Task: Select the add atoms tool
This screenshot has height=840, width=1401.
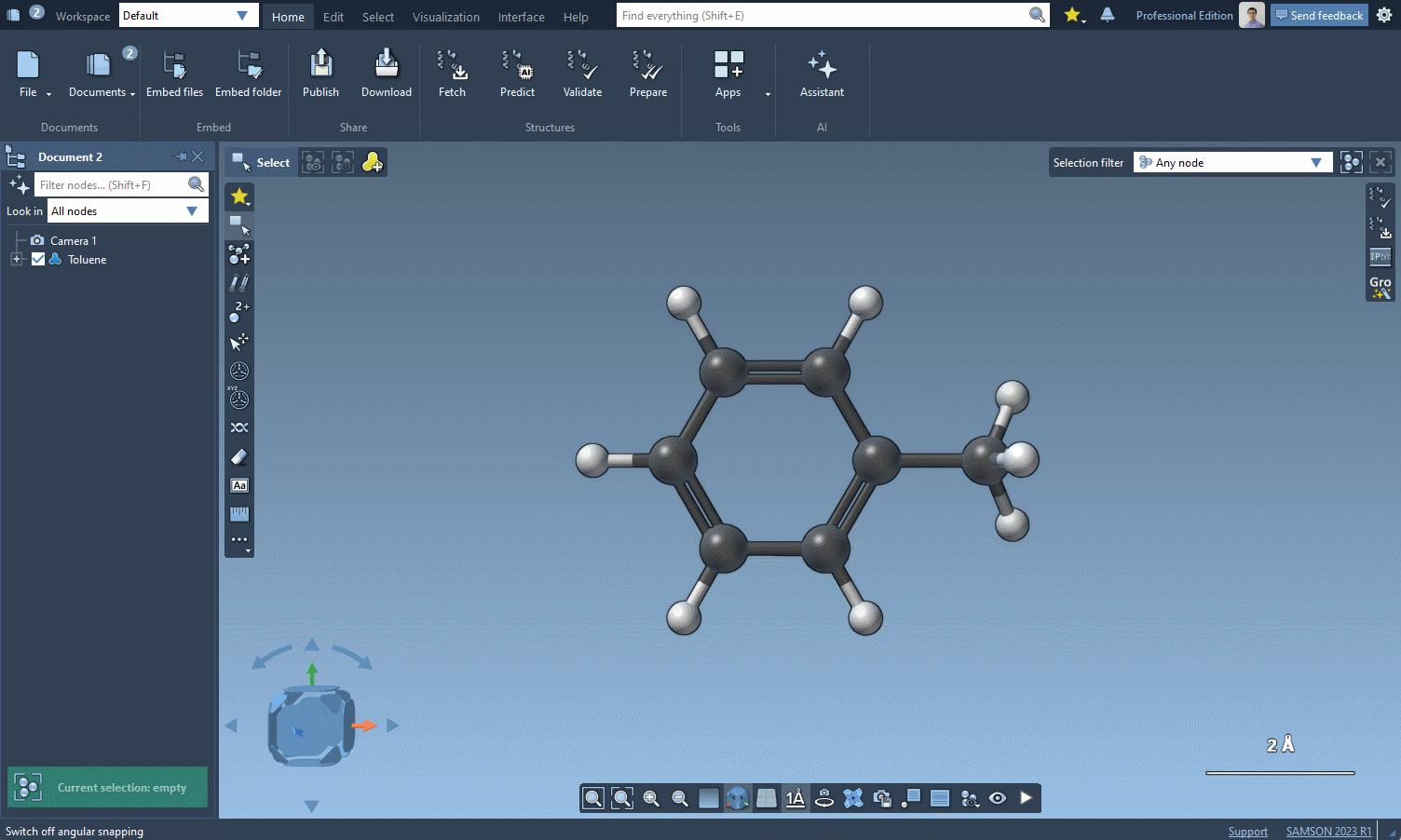Action: point(239,254)
